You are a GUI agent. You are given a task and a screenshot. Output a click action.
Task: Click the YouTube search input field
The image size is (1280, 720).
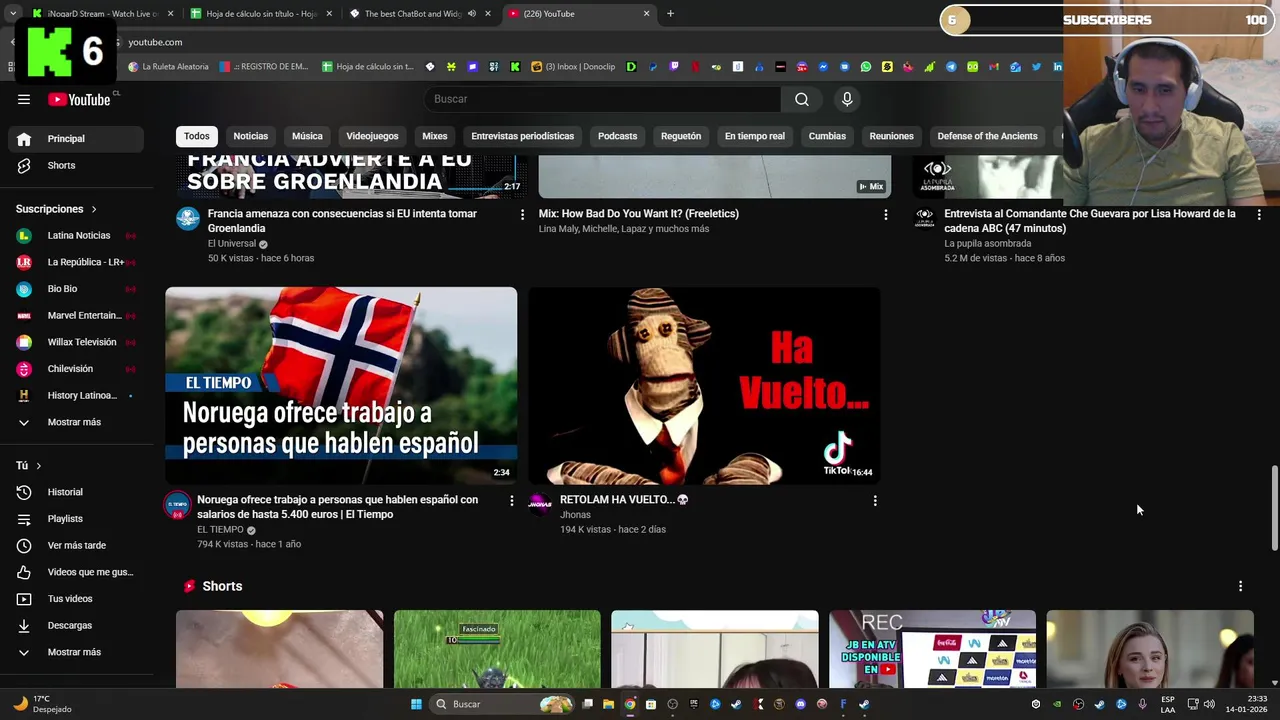(x=603, y=99)
